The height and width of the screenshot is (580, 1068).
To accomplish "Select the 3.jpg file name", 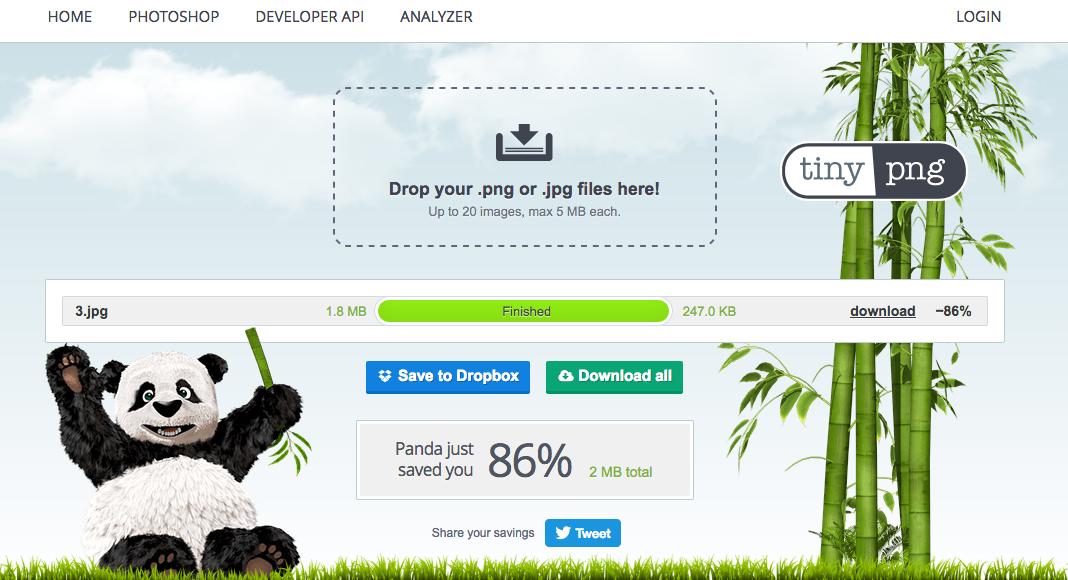I will click(x=91, y=311).
